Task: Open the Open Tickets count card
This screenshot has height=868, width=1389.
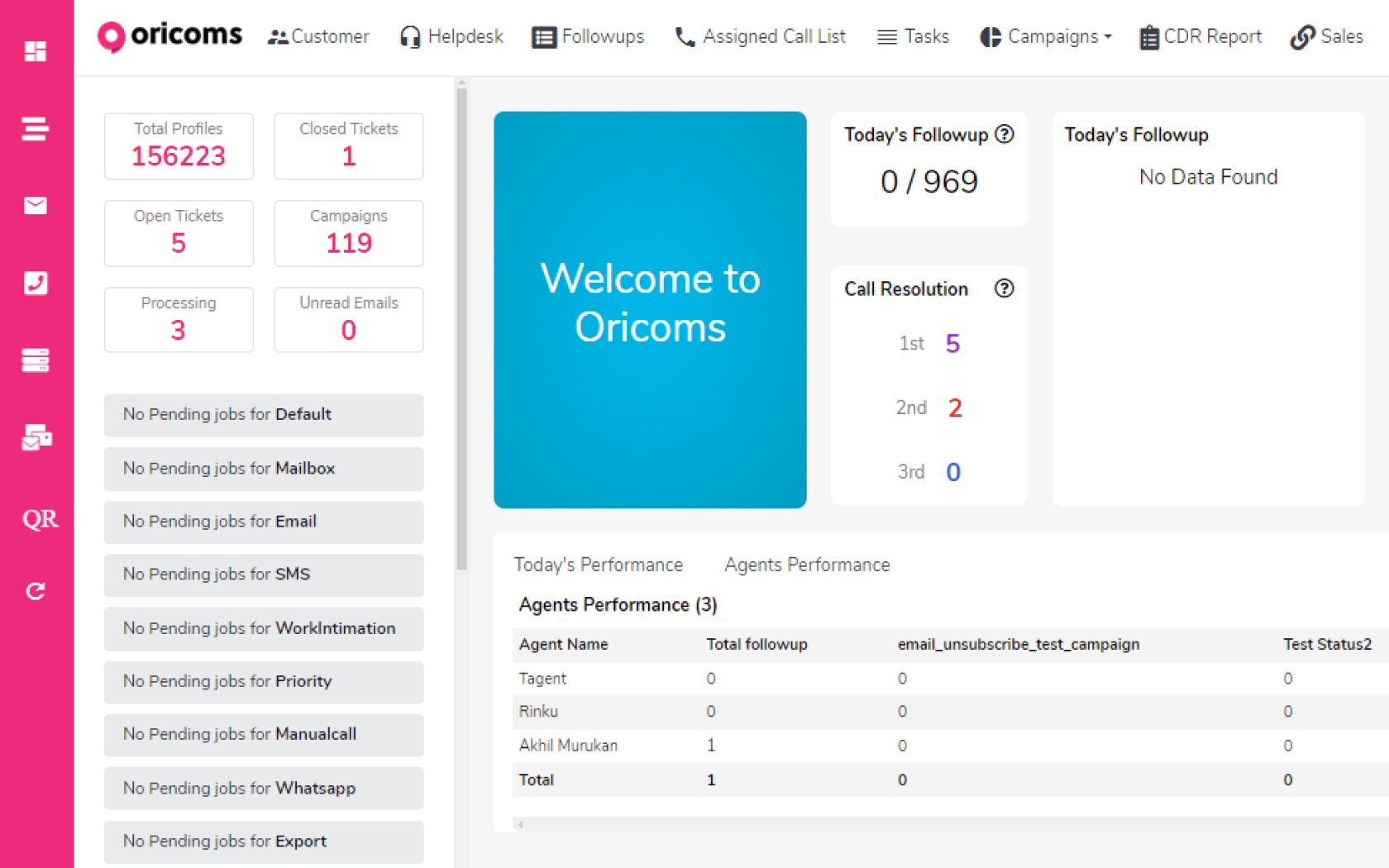Action: click(179, 233)
